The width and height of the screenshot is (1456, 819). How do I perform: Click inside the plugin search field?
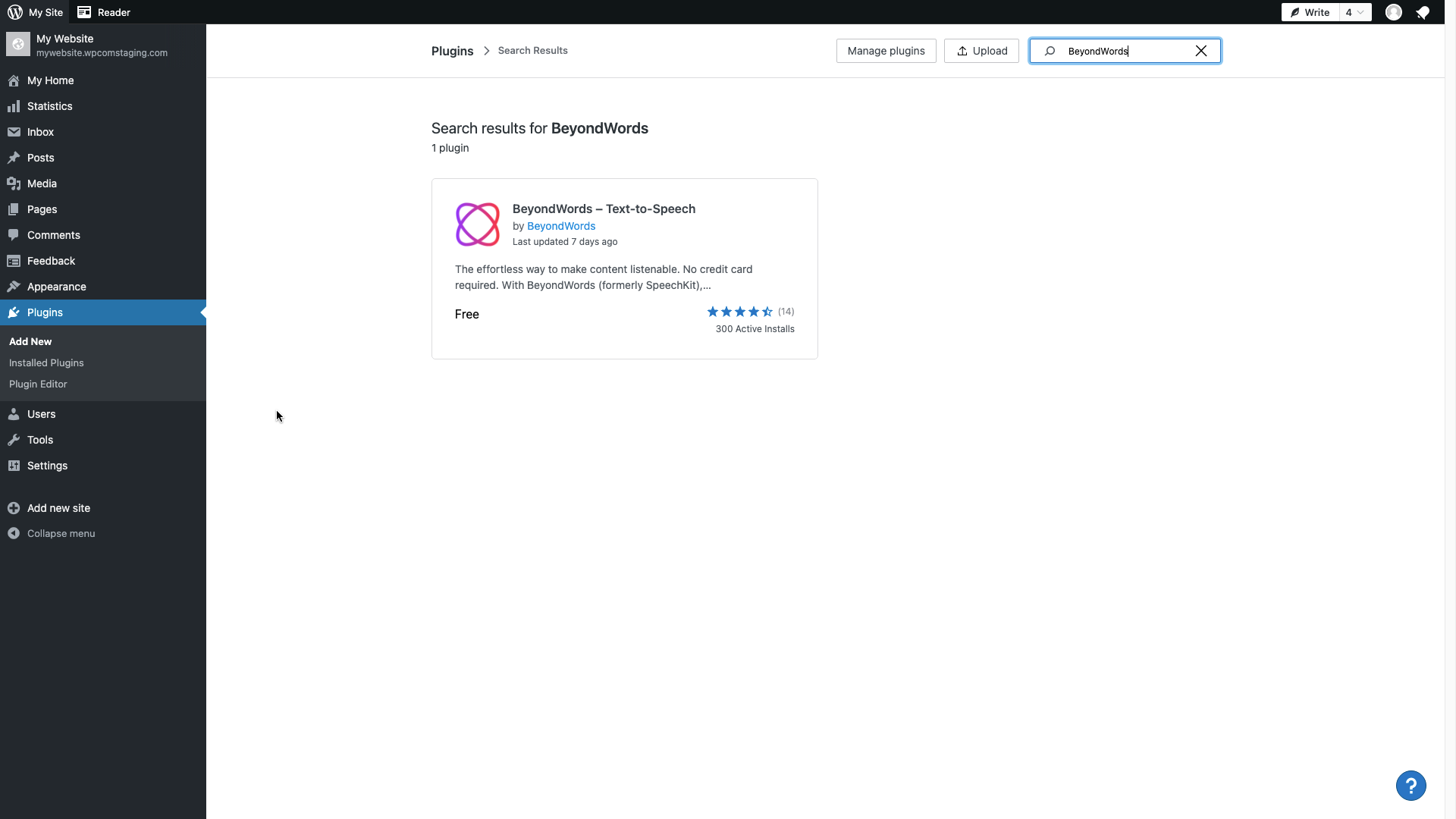click(x=1122, y=51)
